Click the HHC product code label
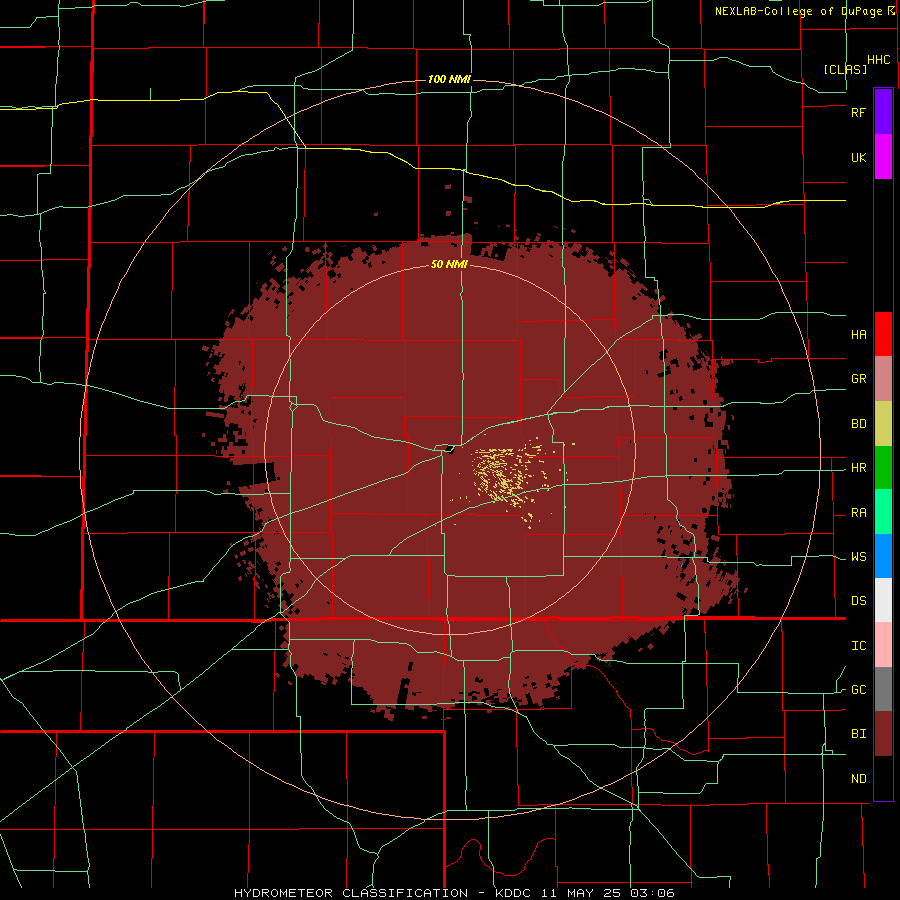 click(879, 60)
